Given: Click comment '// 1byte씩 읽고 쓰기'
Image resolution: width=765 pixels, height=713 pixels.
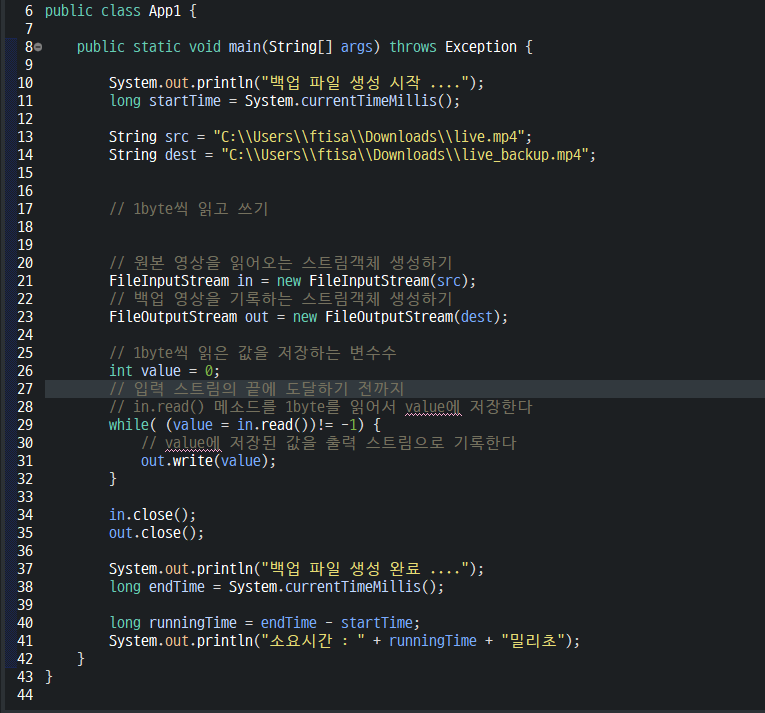Looking at the screenshot, I should (x=189, y=209).
